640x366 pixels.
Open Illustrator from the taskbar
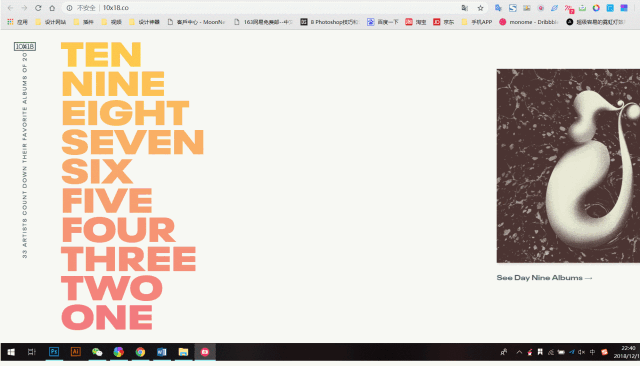[76, 352]
